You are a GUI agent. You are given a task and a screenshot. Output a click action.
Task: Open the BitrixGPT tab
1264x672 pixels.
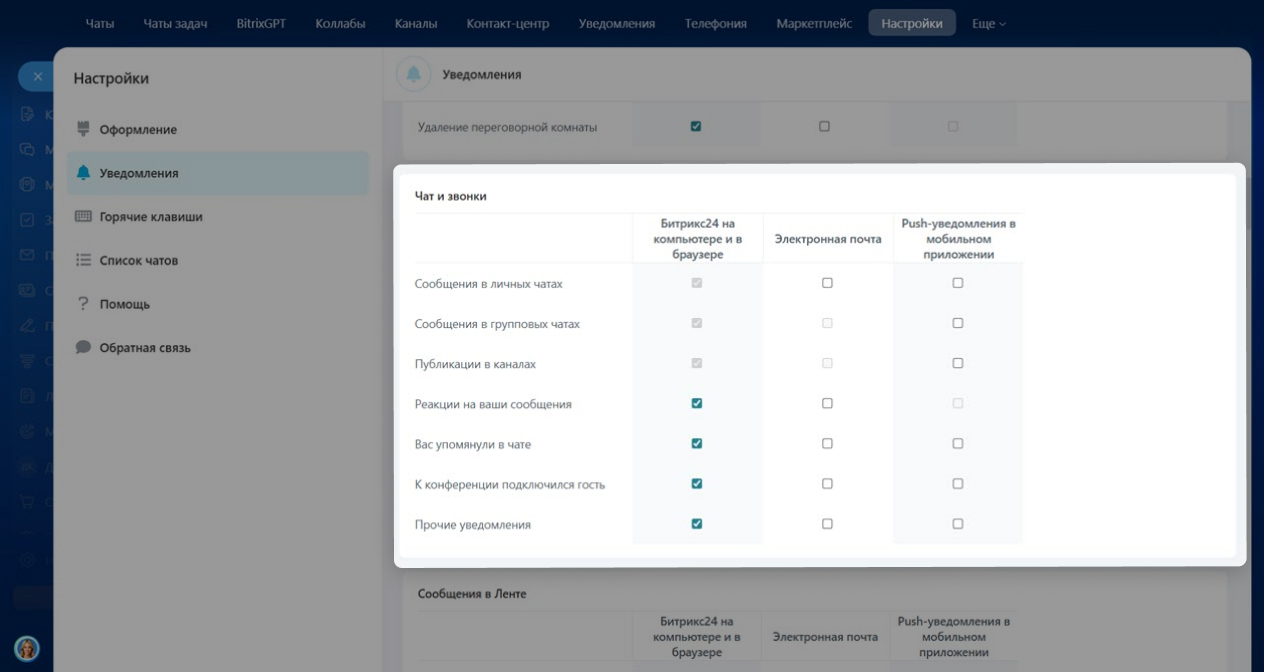coord(261,23)
